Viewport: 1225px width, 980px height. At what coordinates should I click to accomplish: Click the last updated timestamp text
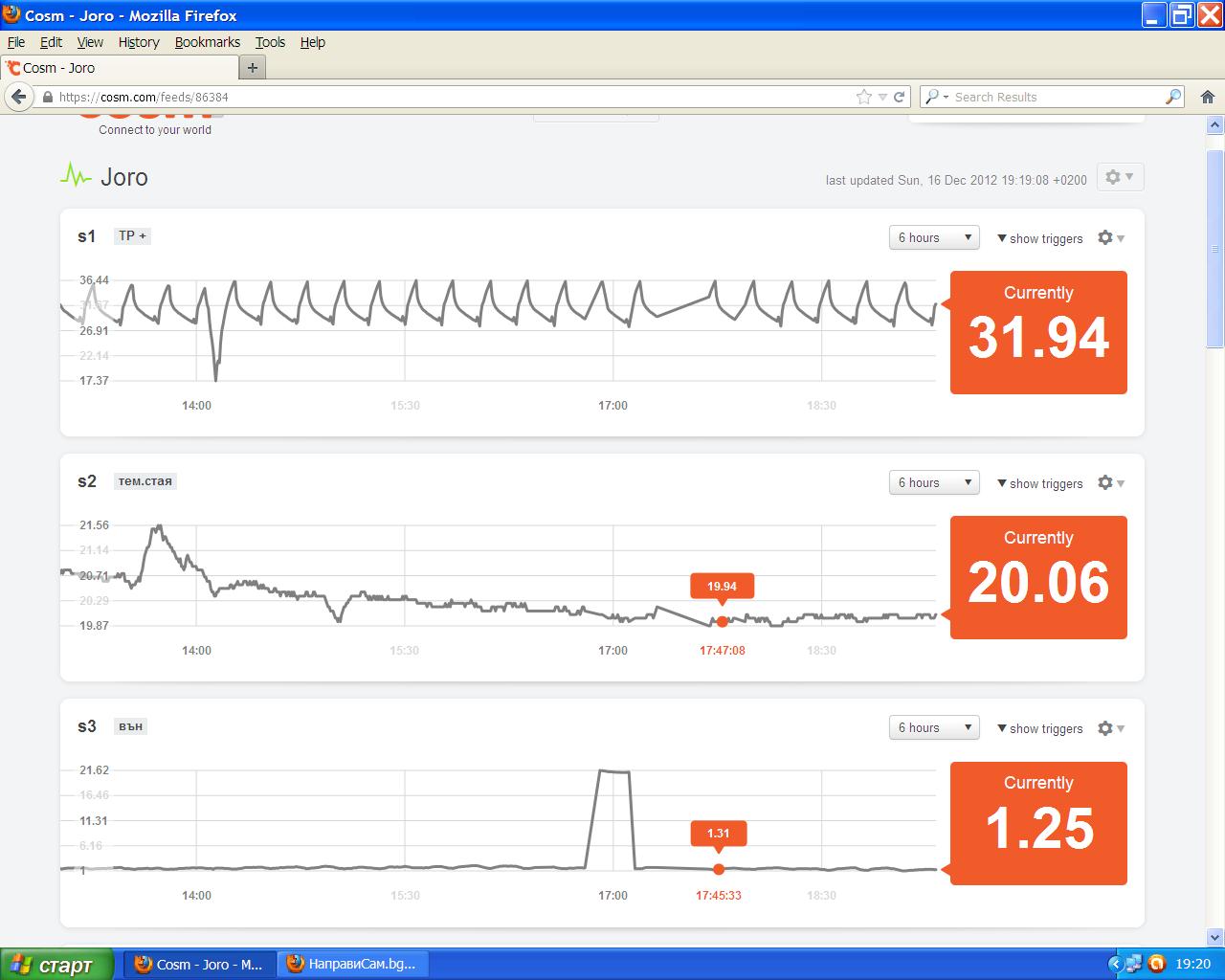click(956, 180)
